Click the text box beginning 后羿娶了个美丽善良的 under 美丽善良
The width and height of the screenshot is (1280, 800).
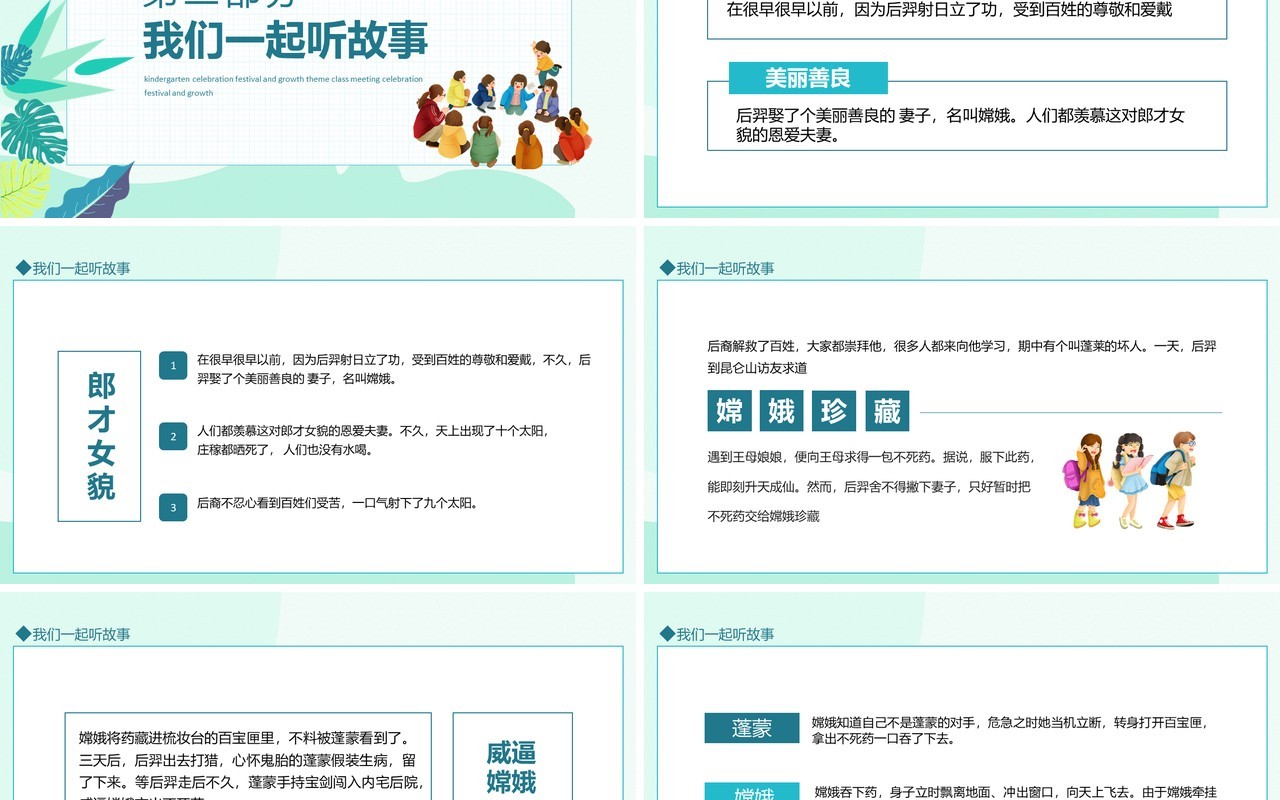[966, 116]
